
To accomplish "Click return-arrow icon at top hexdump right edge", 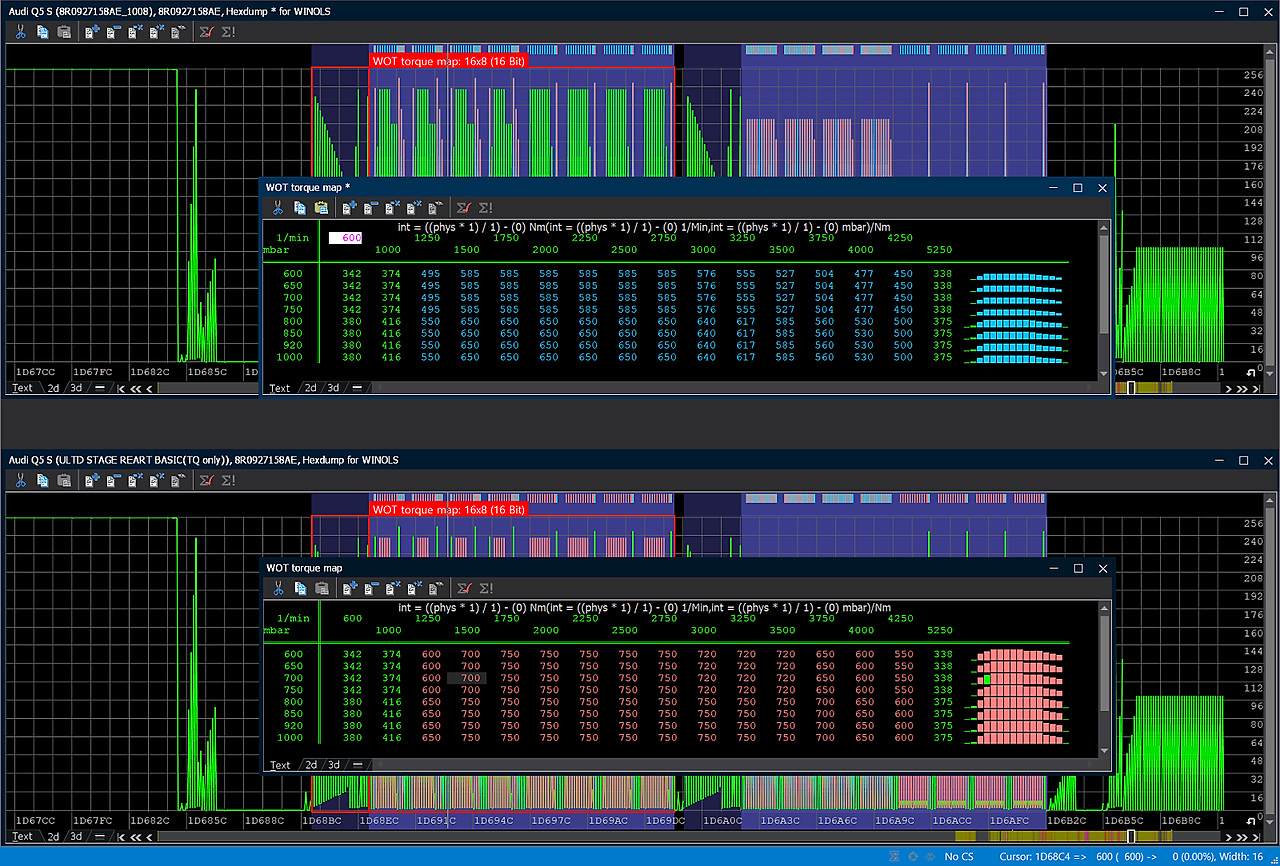I will [x=1250, y=372].
